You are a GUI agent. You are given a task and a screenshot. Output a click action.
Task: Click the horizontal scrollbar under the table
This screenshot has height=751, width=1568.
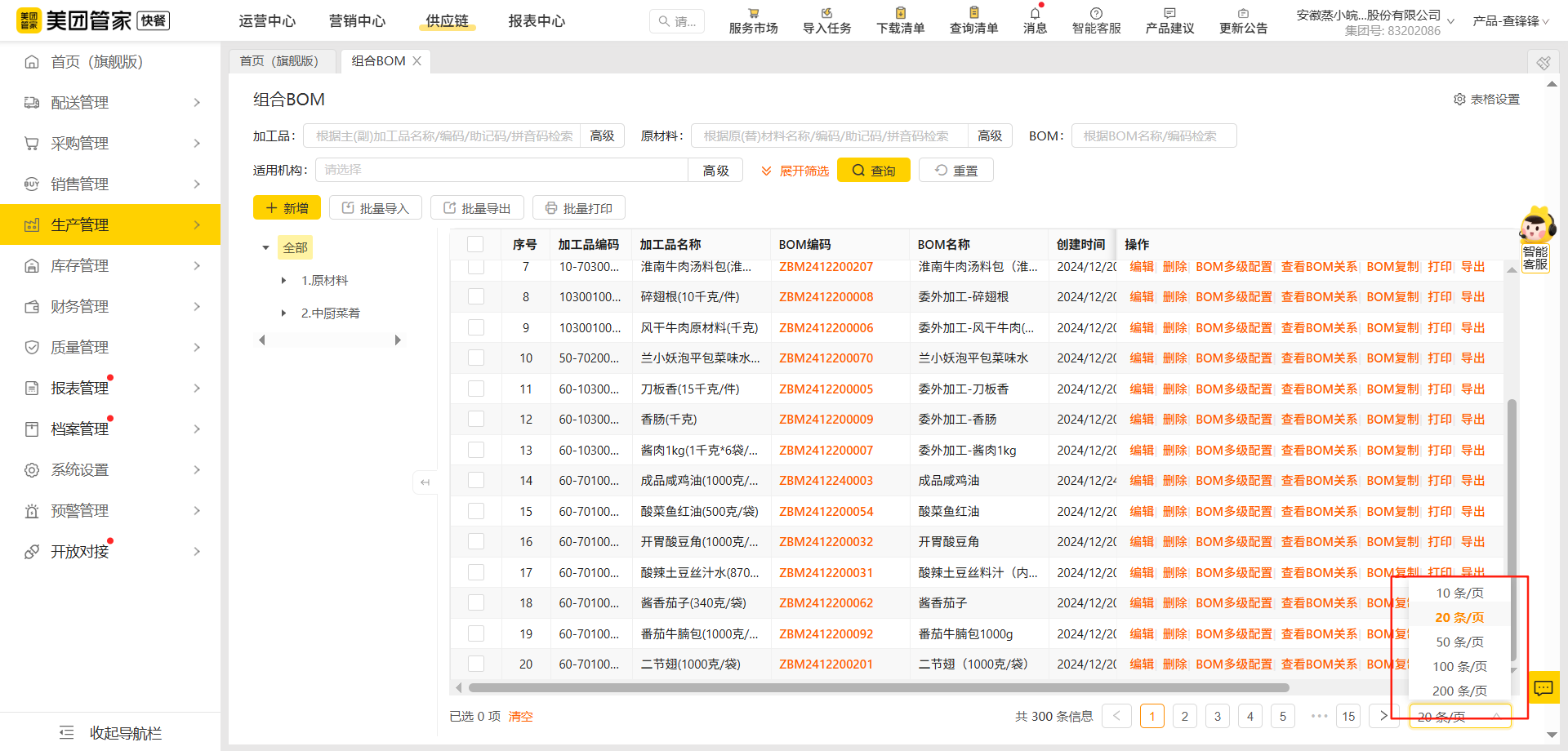click(878, 687)
